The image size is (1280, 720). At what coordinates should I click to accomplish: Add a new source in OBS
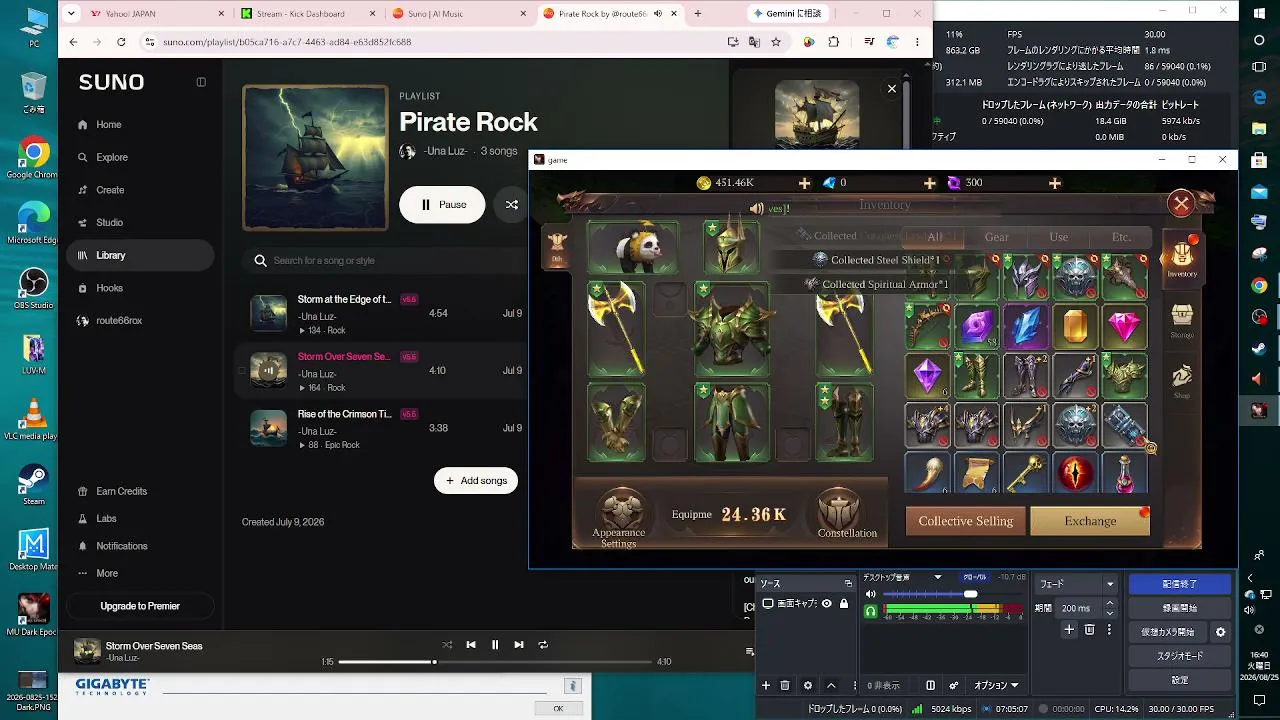[766, 685]
